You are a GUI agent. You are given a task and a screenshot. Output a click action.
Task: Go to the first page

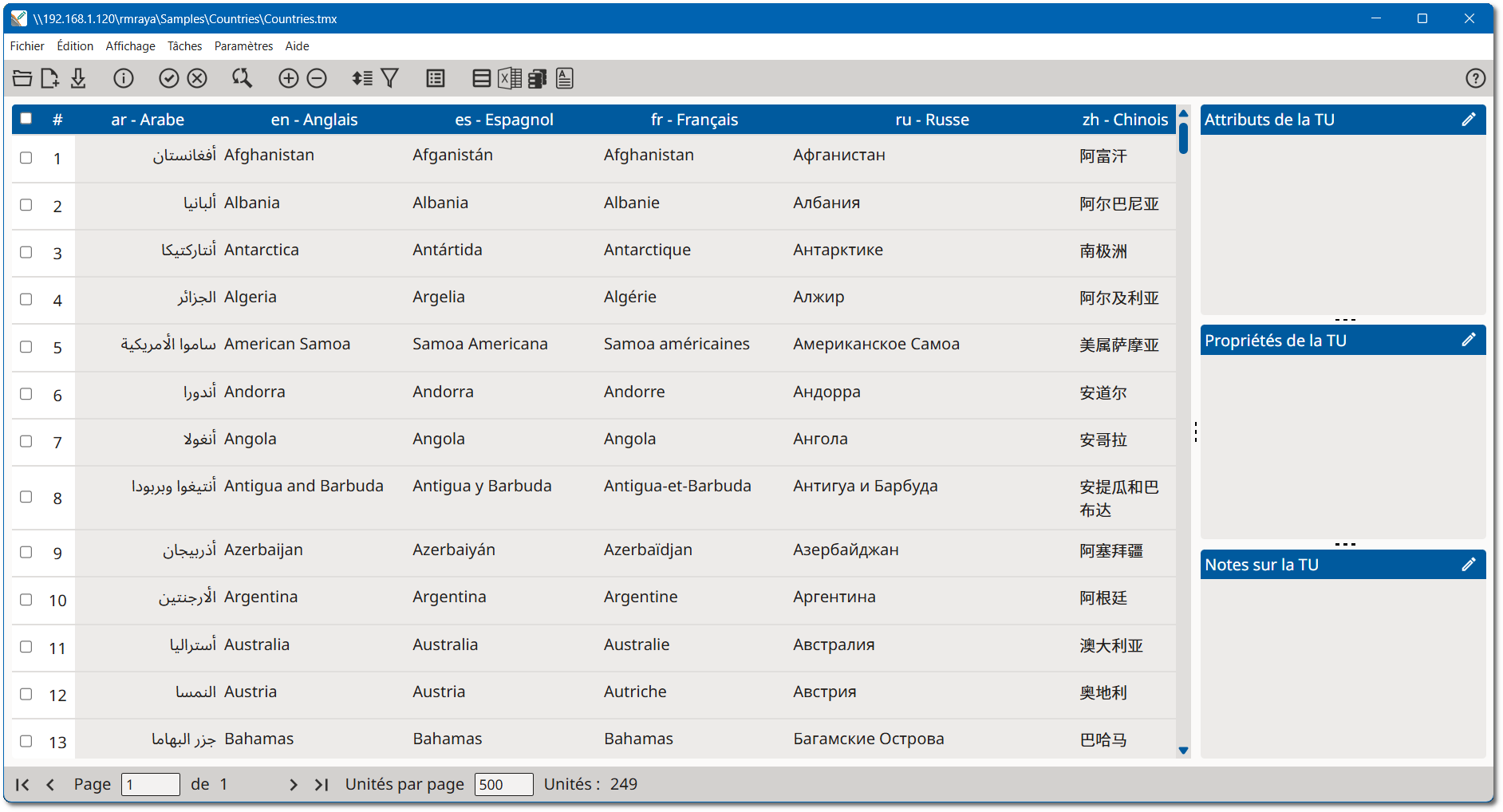click(22, 785)
